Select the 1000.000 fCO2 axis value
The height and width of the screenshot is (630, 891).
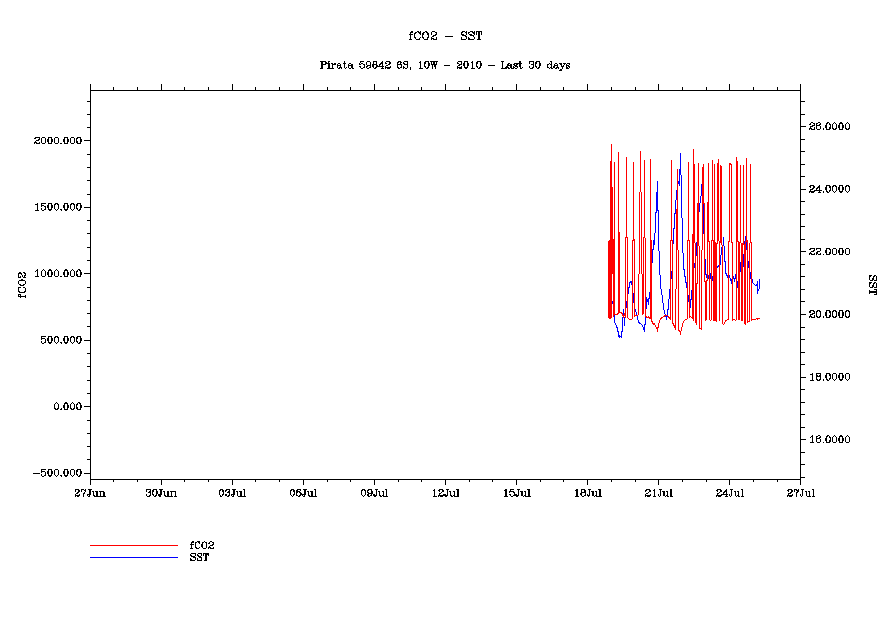tap(57, 274)
